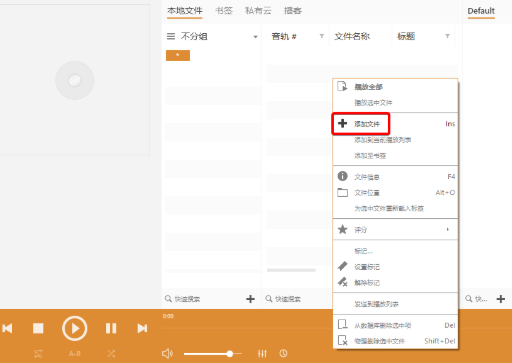
Task: Click the search field in the Default playlist panel
Action: [477, 299]
